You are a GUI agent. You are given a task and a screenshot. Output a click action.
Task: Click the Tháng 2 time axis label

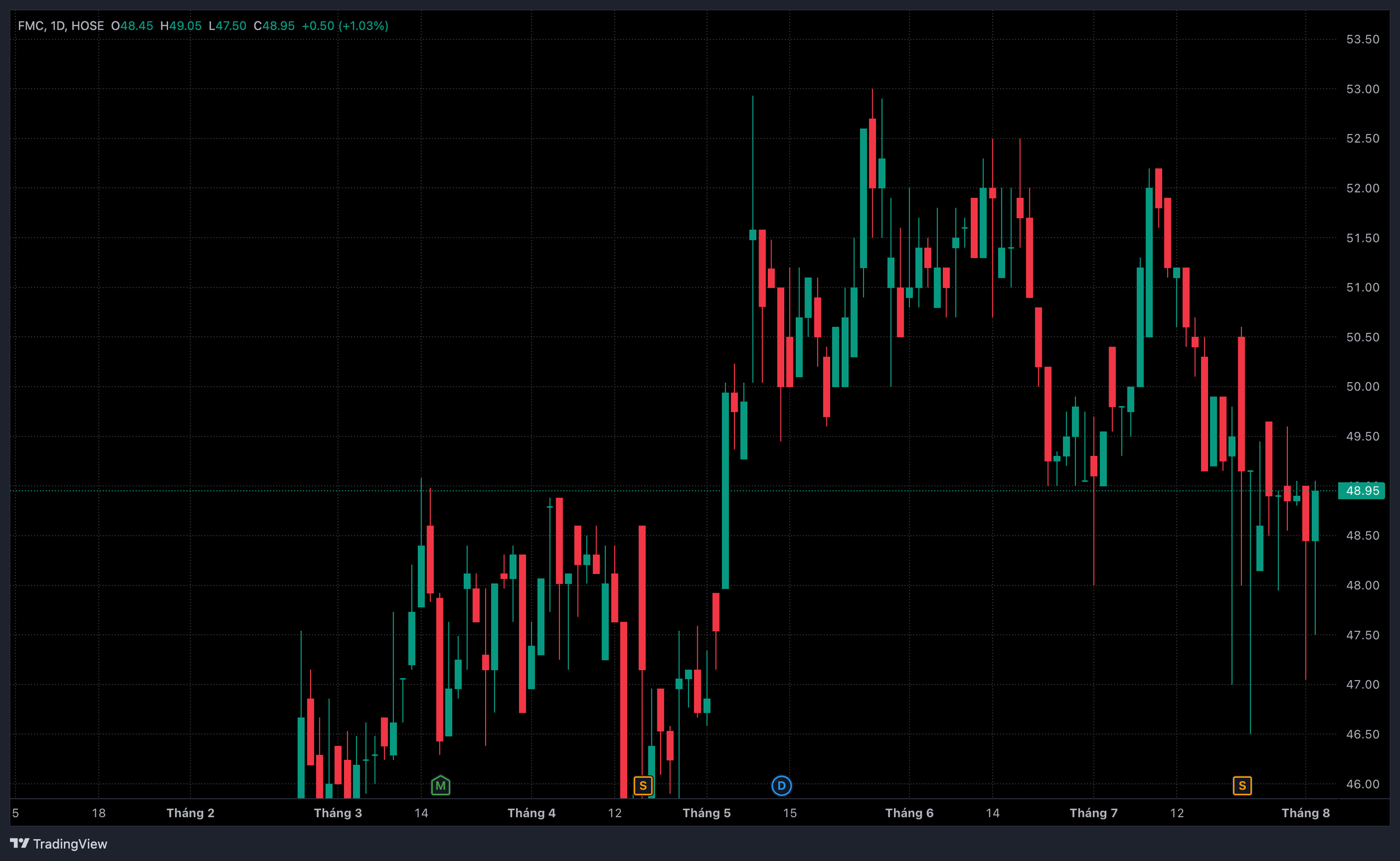pyautogui.click(x=190, y=812)
